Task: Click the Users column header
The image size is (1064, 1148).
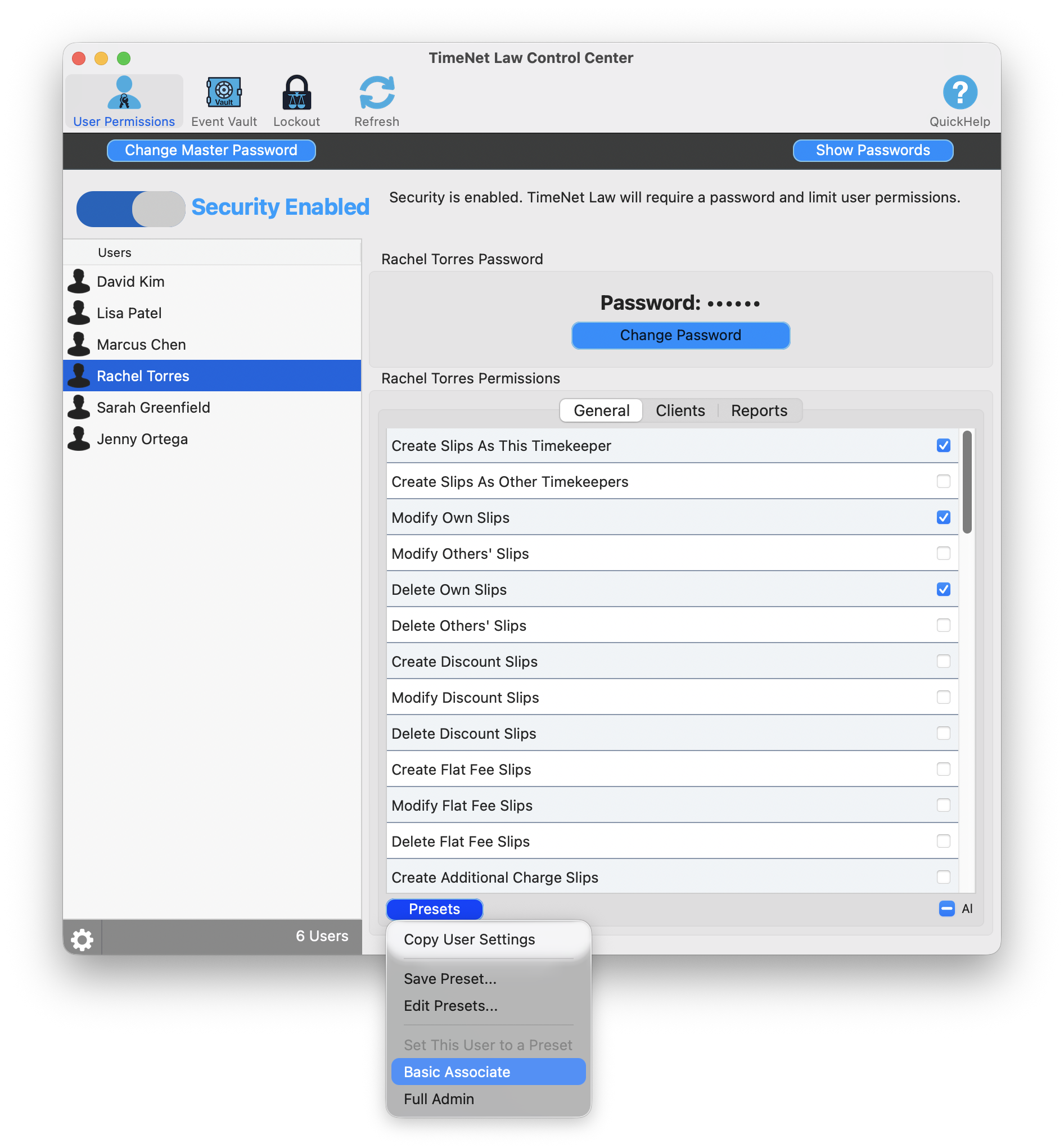Action: (x=212, y=252)
